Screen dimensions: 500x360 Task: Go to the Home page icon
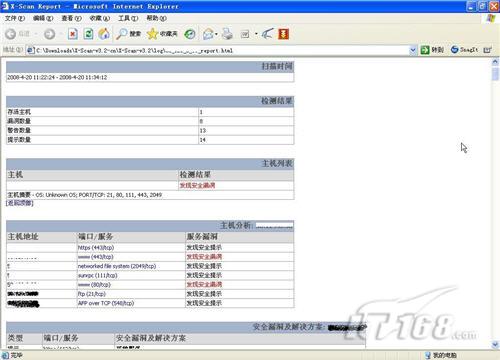pyautogui.click(x=104, y=34)
